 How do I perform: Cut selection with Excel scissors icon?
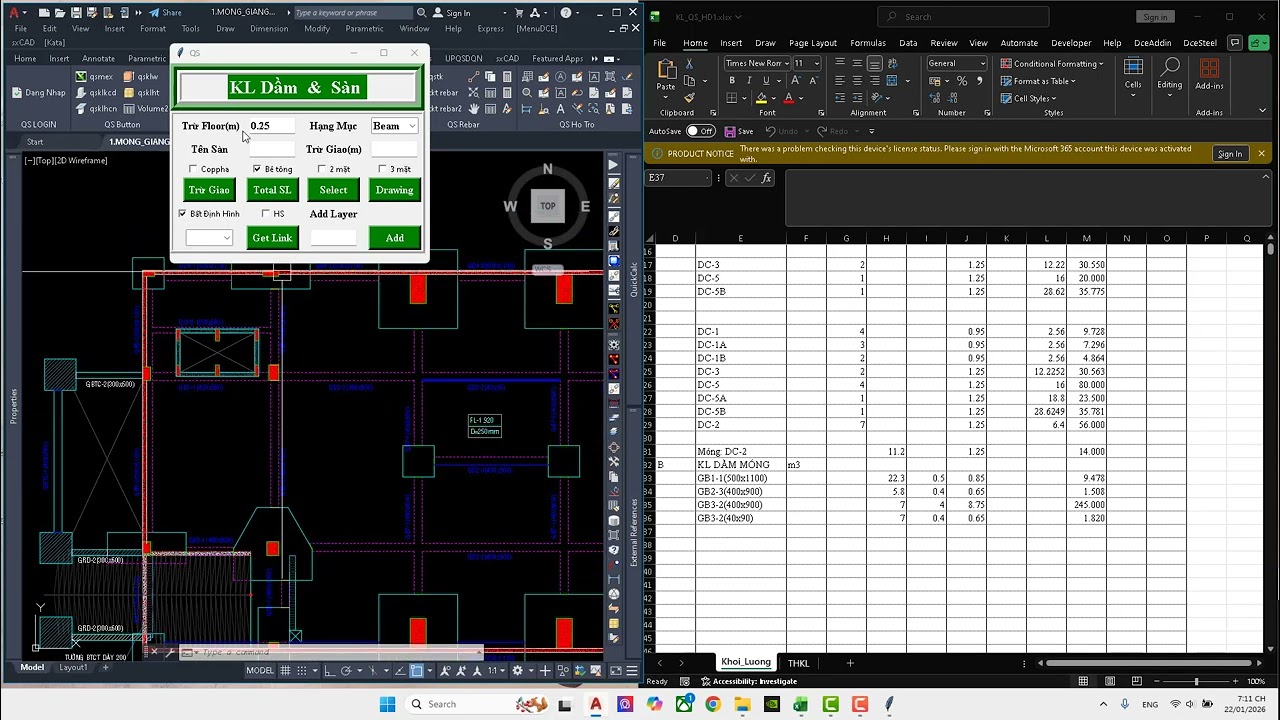tap(690, 64)
